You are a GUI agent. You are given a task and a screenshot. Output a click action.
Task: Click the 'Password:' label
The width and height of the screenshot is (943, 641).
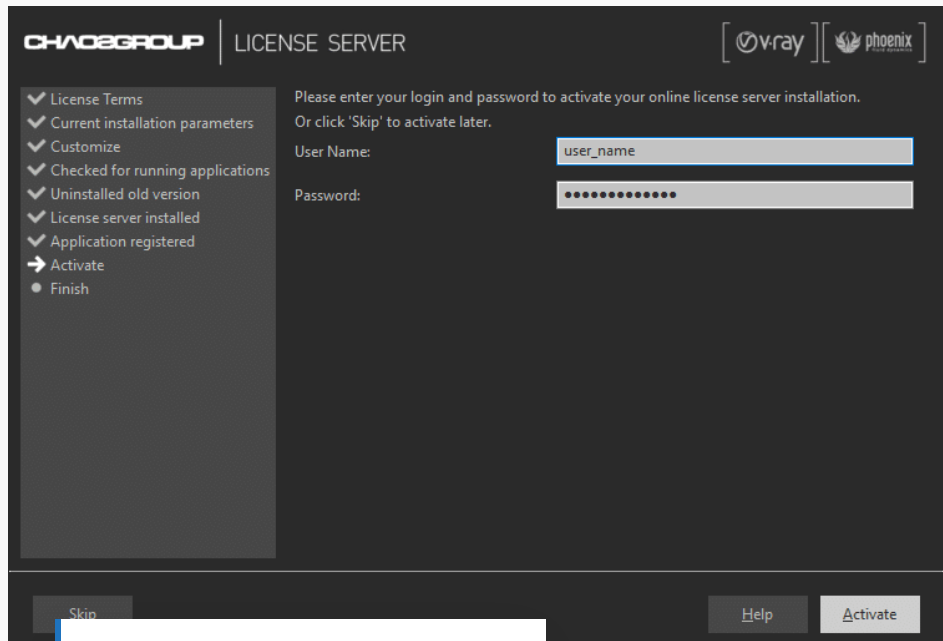327,195
